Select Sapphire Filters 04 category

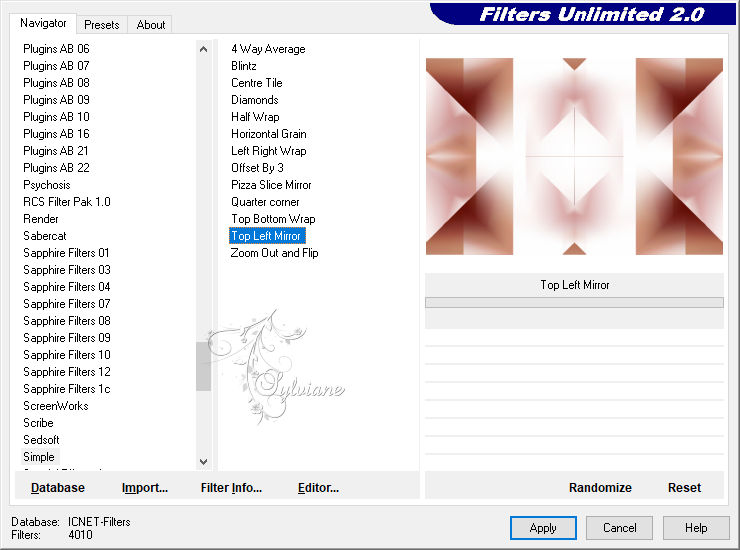(67, 287)
